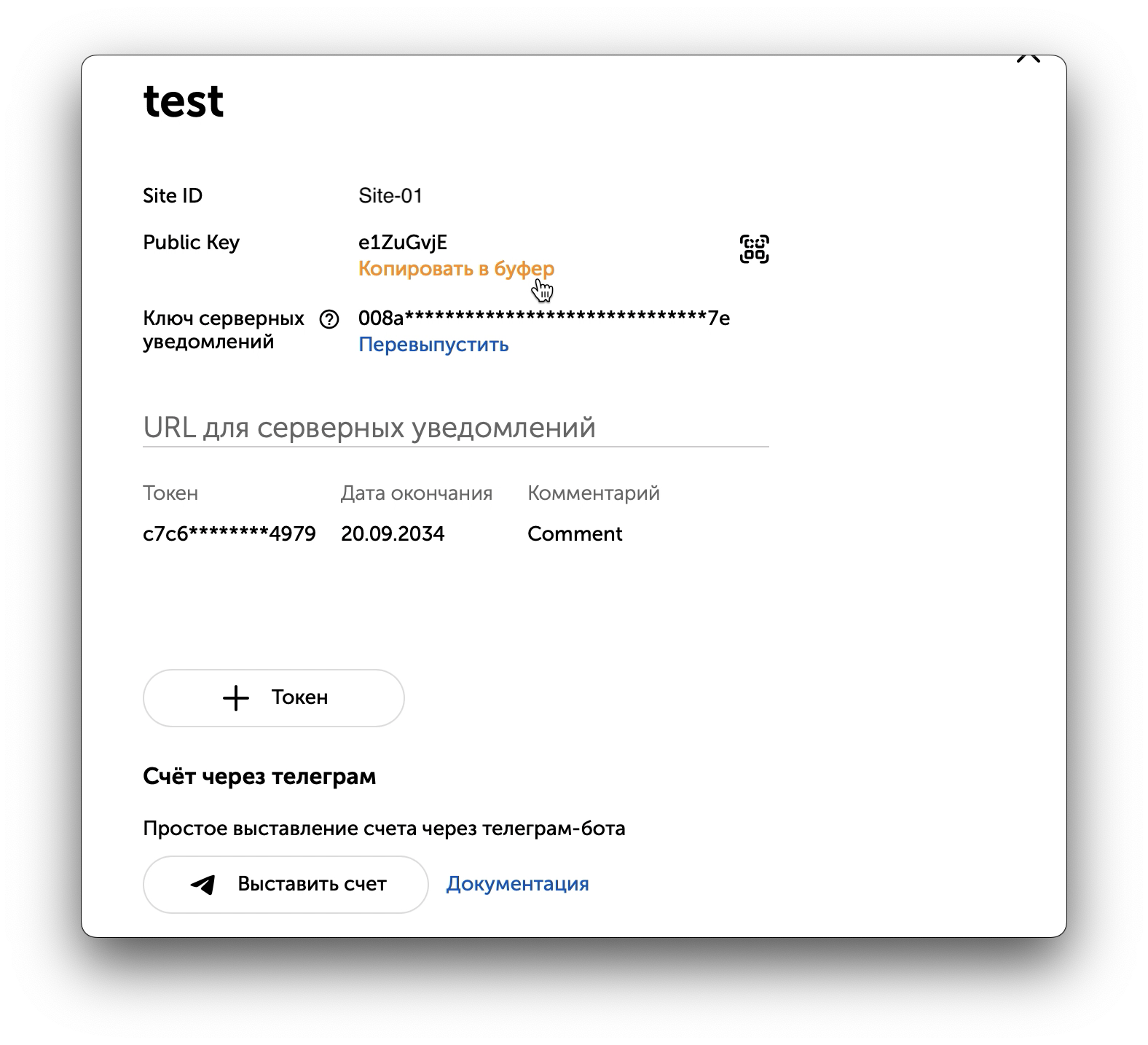Select the Comment entry in the token table

coord(575,533)
